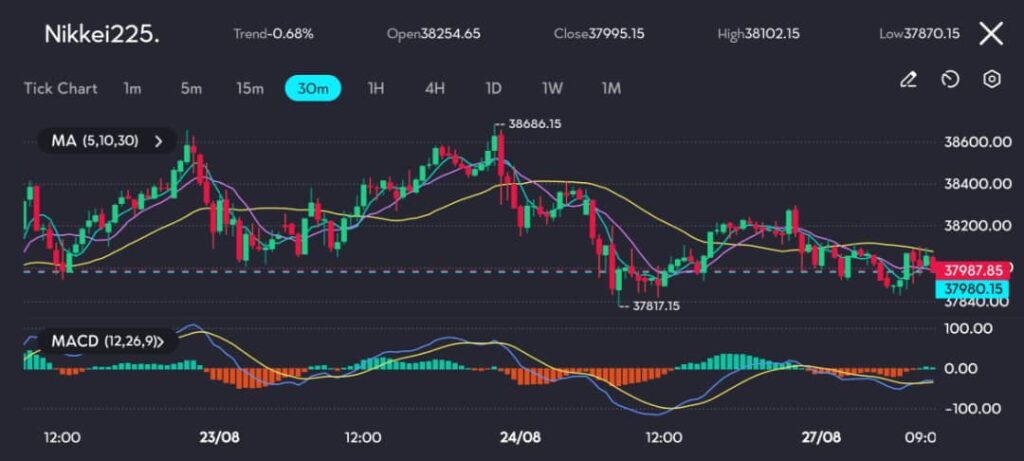Switch to the 1H timeframe
1024x461 pixels.
pyautogui.click(x=375, y=88)
